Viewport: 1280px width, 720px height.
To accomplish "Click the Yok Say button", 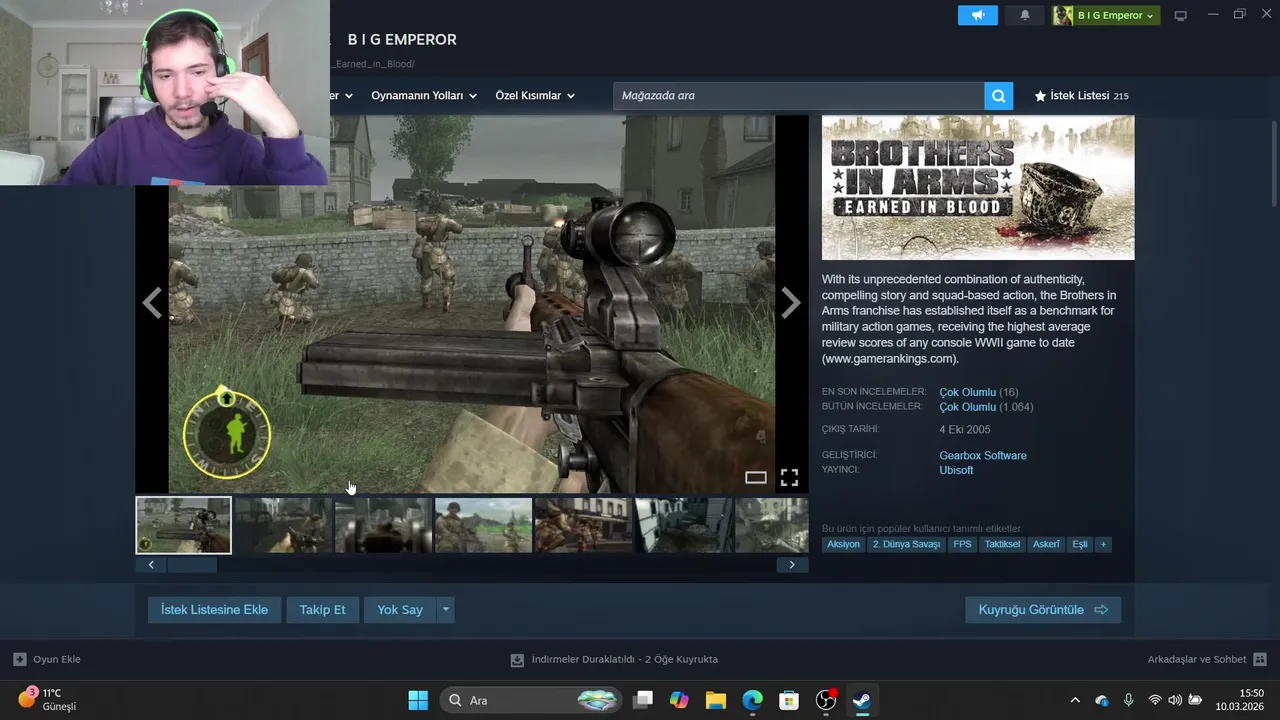I will [400, 610].
